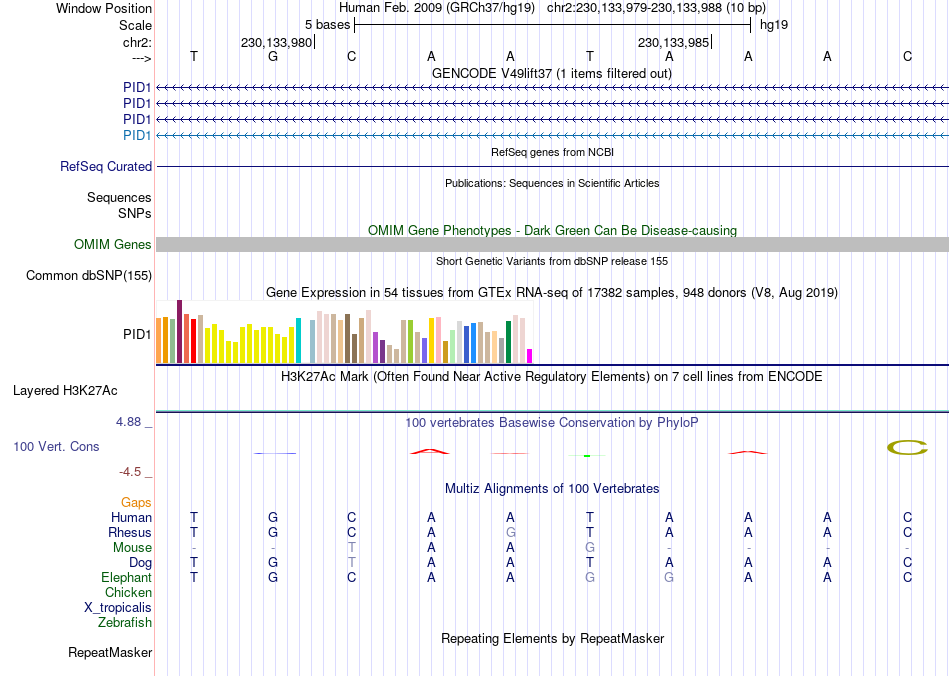Click the G base in the Mouse alignment row
This screenshot has width=950, height=676.
pyautogui.click(x=590, y=548)
